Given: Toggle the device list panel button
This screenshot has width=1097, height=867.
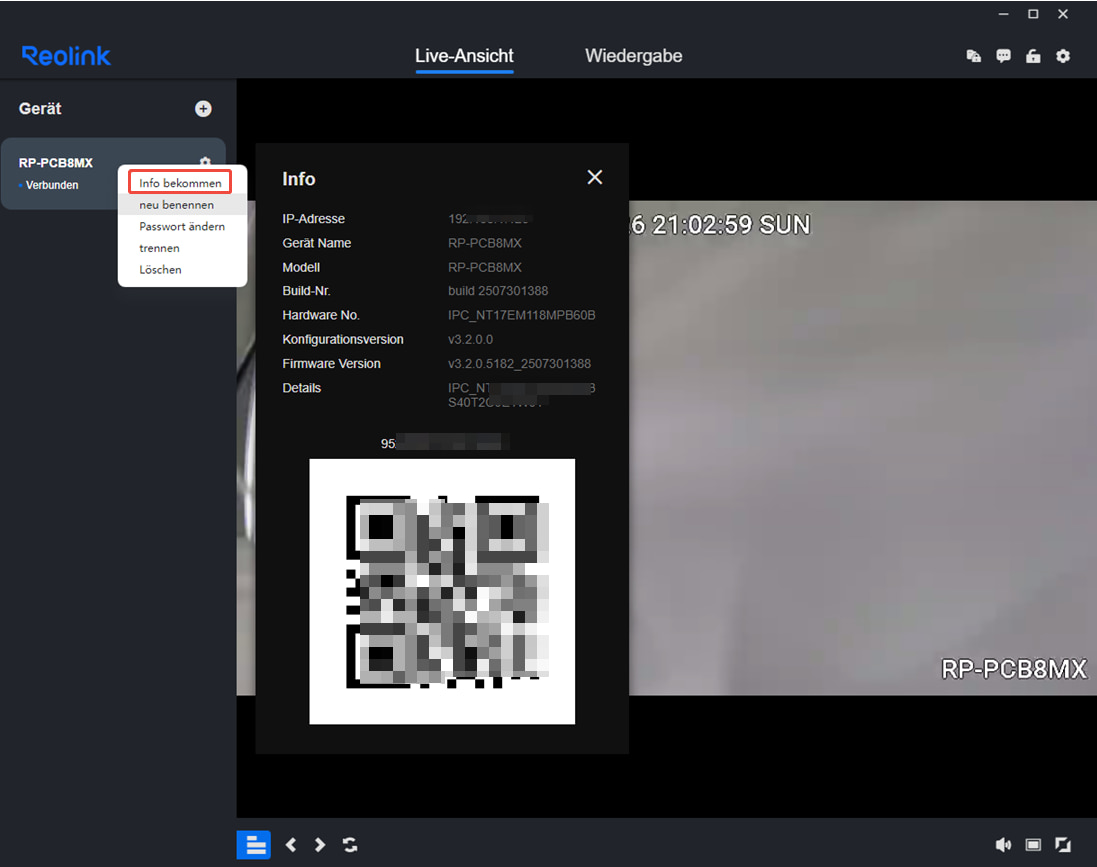Looking at the screenshot, I should pos(254,845).
